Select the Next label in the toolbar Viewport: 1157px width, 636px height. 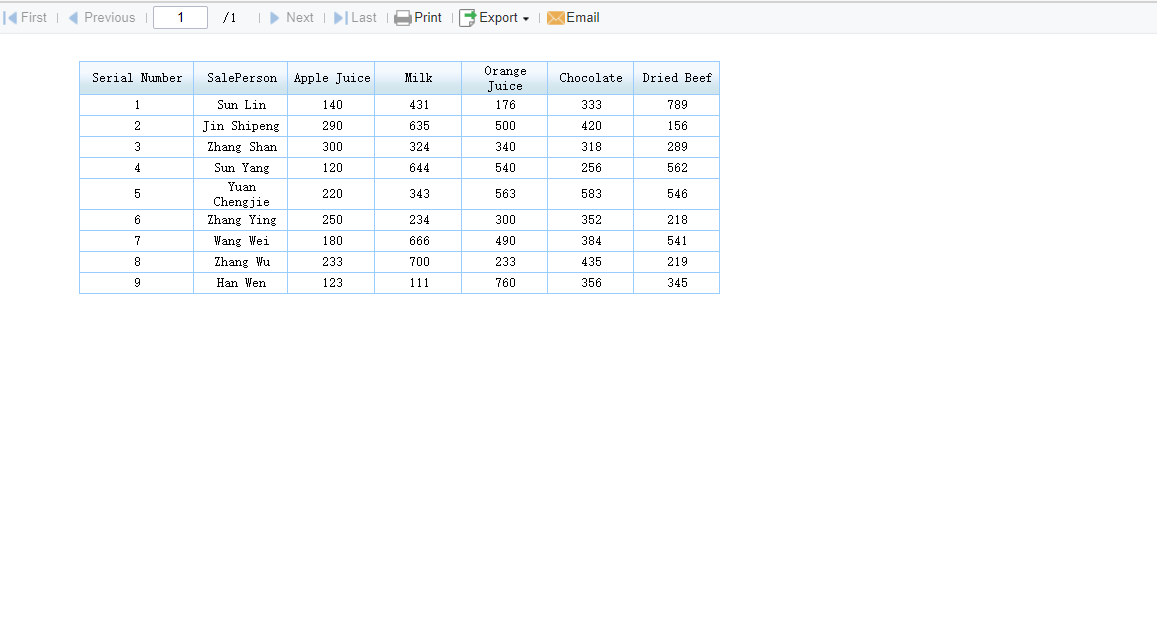[299, 17]
